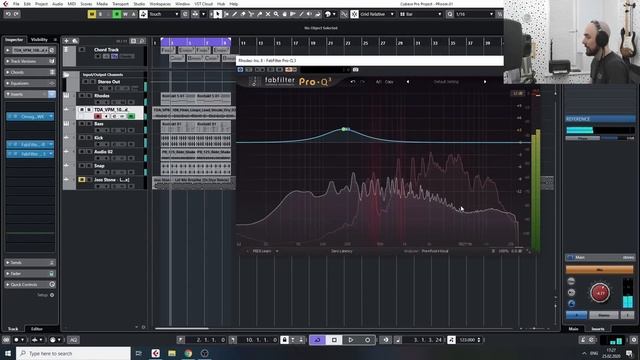The height and width of the screenshot is (360, 640).
Task: Unmute the Joss Stone track
Action: 82,180
